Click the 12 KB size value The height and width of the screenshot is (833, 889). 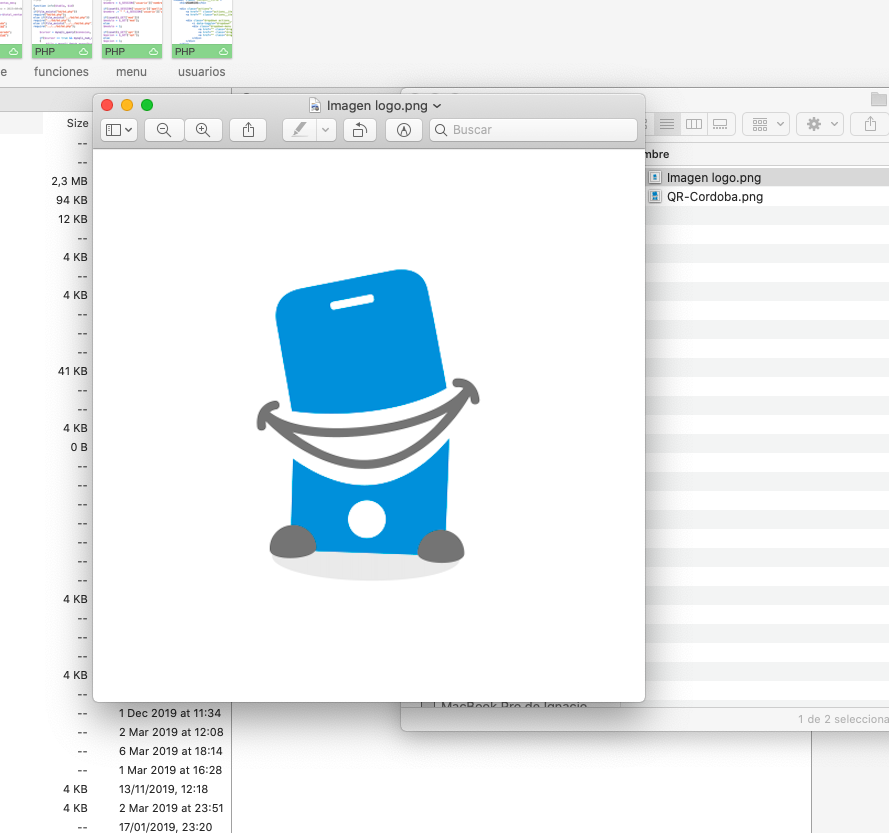click(73, 219)
